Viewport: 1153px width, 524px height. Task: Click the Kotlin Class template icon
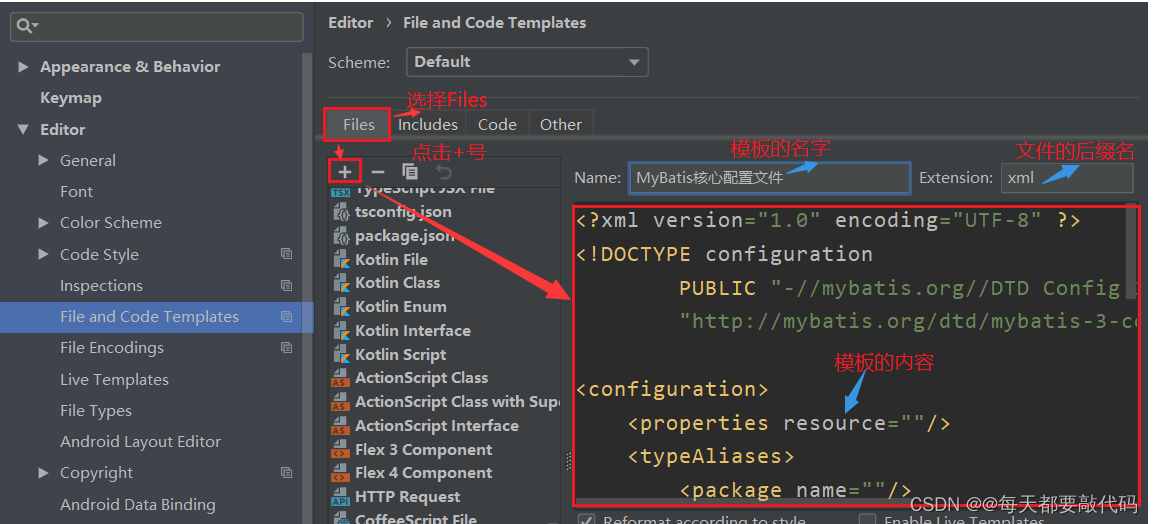point(340,283)
